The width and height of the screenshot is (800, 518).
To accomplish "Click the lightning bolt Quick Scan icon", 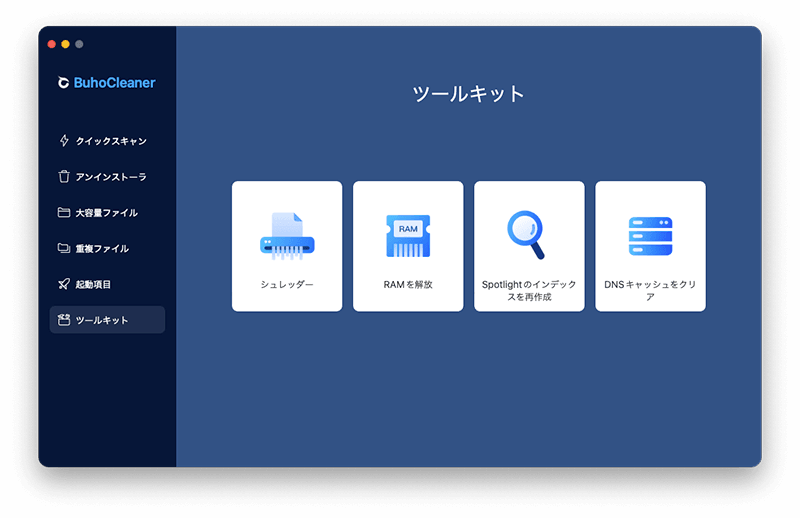I will [x=64, y=141].
